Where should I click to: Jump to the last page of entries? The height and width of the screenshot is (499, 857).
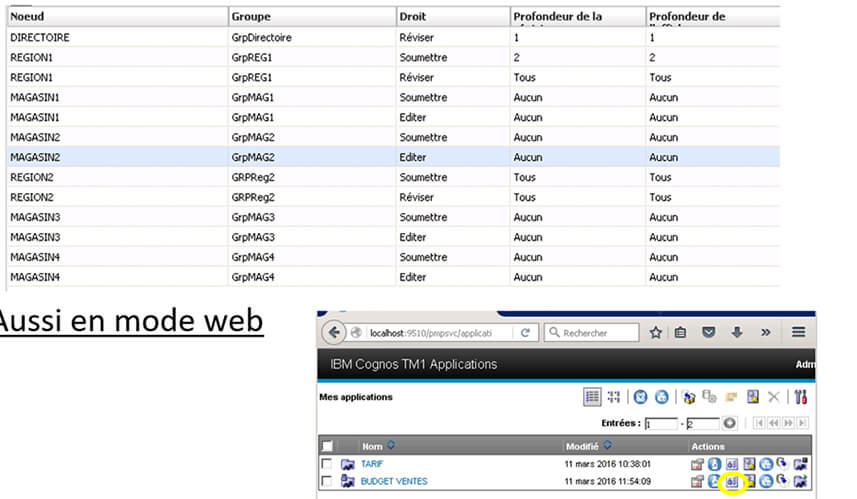click(x=802, y=423)
